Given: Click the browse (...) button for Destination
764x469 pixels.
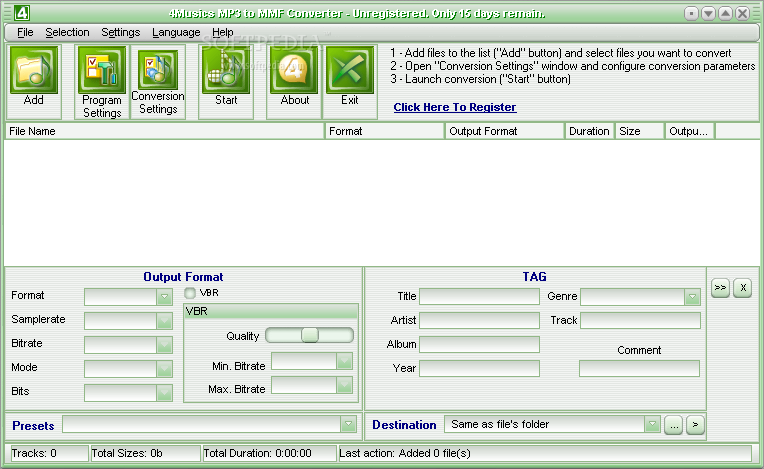Looking at the screenshot, I should pyautogui.click(x=673, y=425).
